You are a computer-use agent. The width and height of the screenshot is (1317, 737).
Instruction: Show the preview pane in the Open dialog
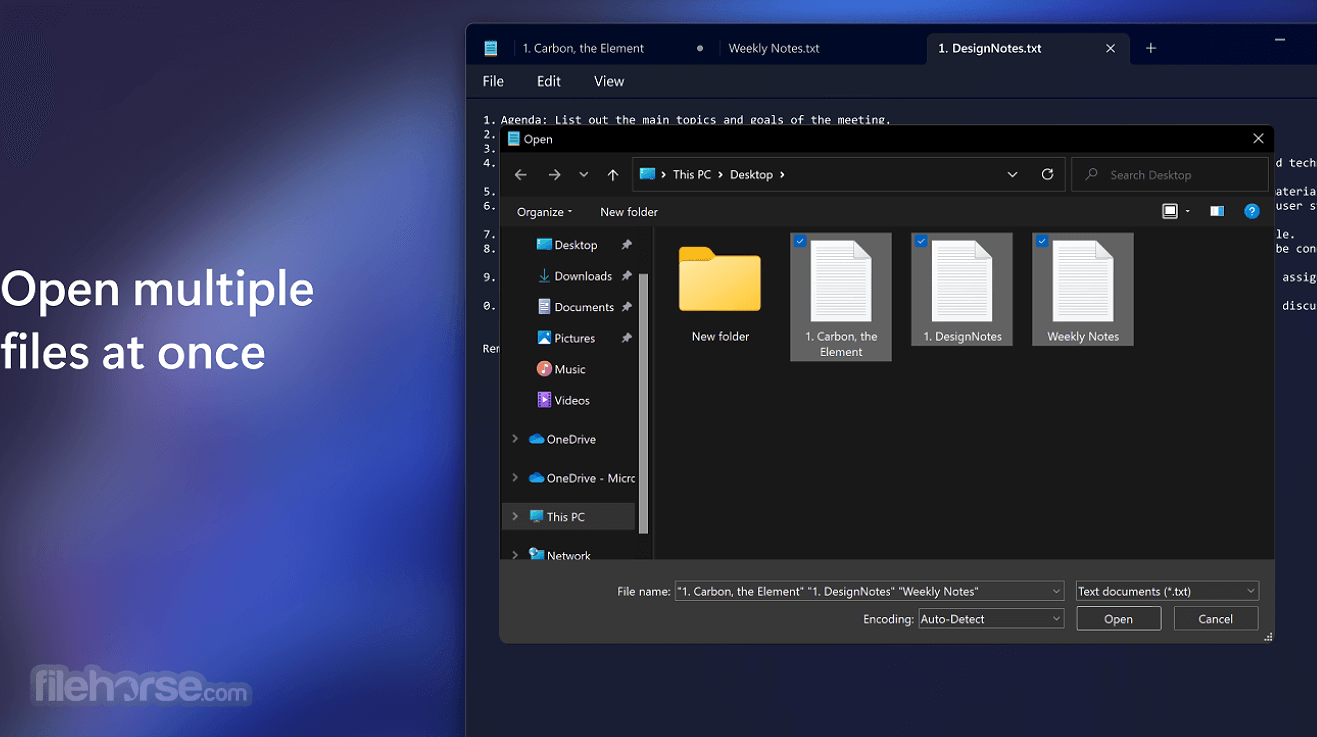[x=1217, y=212]
